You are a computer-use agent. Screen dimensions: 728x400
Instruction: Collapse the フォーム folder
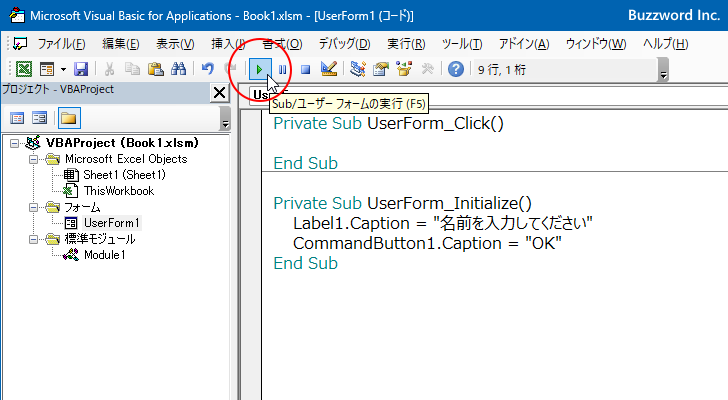point(33,207)
